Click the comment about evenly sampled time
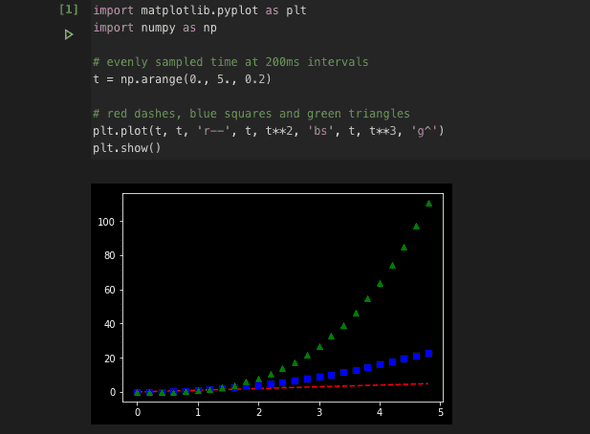The image size is (590, 434). coord(231,62)
